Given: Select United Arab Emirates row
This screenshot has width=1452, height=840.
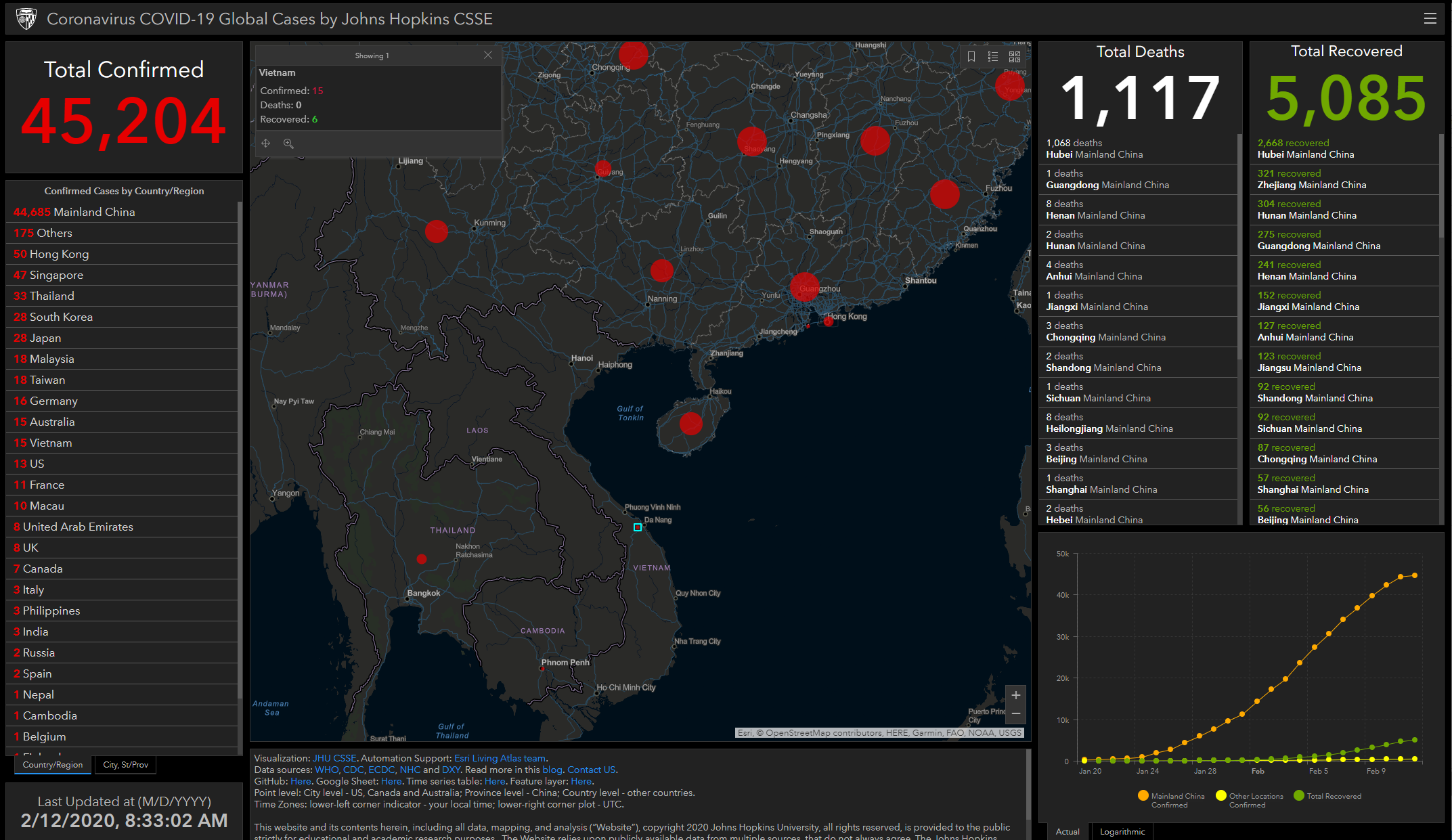Looking at the screenshot, I should point(123,527).
